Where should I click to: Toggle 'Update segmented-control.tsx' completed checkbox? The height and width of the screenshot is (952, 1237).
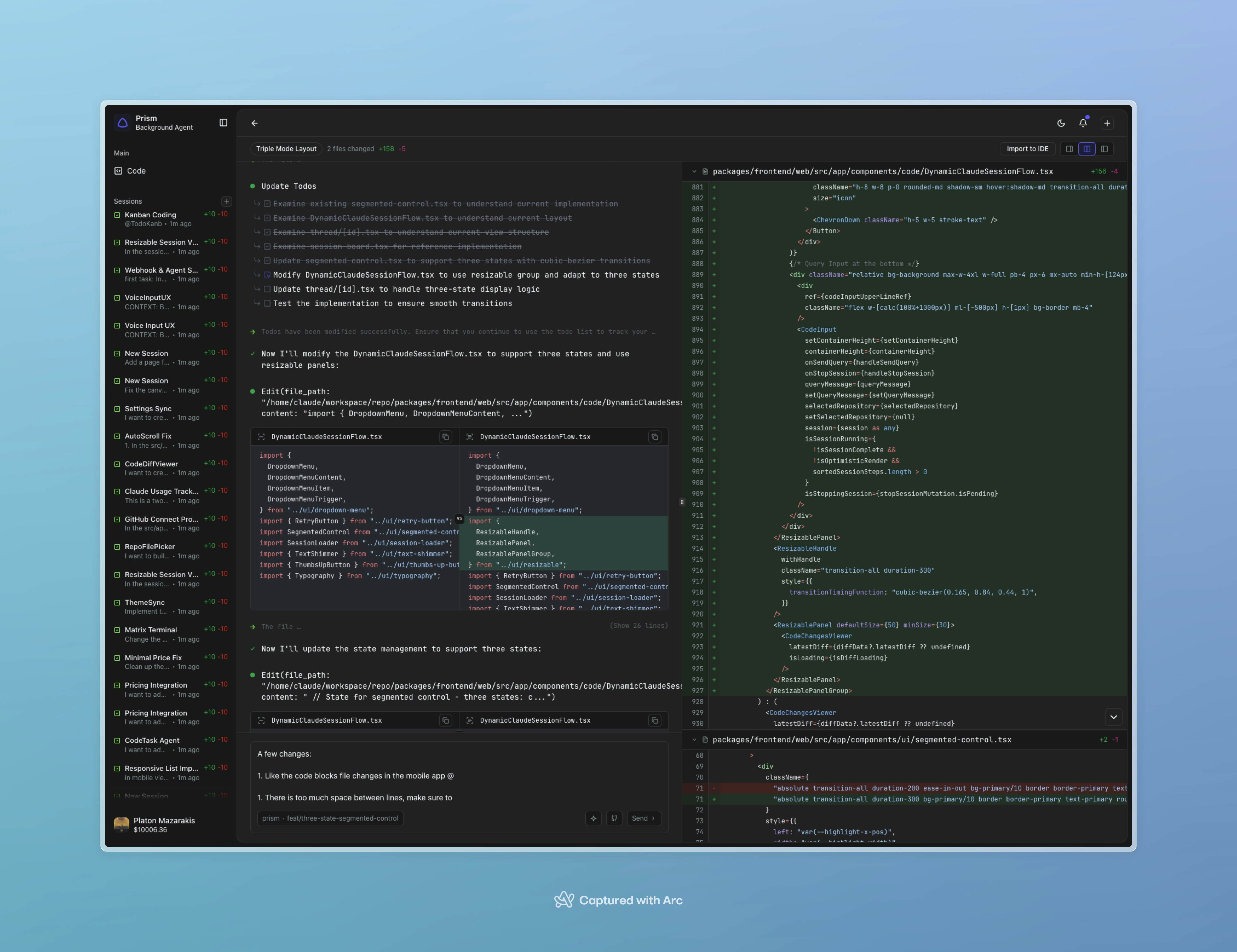pos(267,260)
